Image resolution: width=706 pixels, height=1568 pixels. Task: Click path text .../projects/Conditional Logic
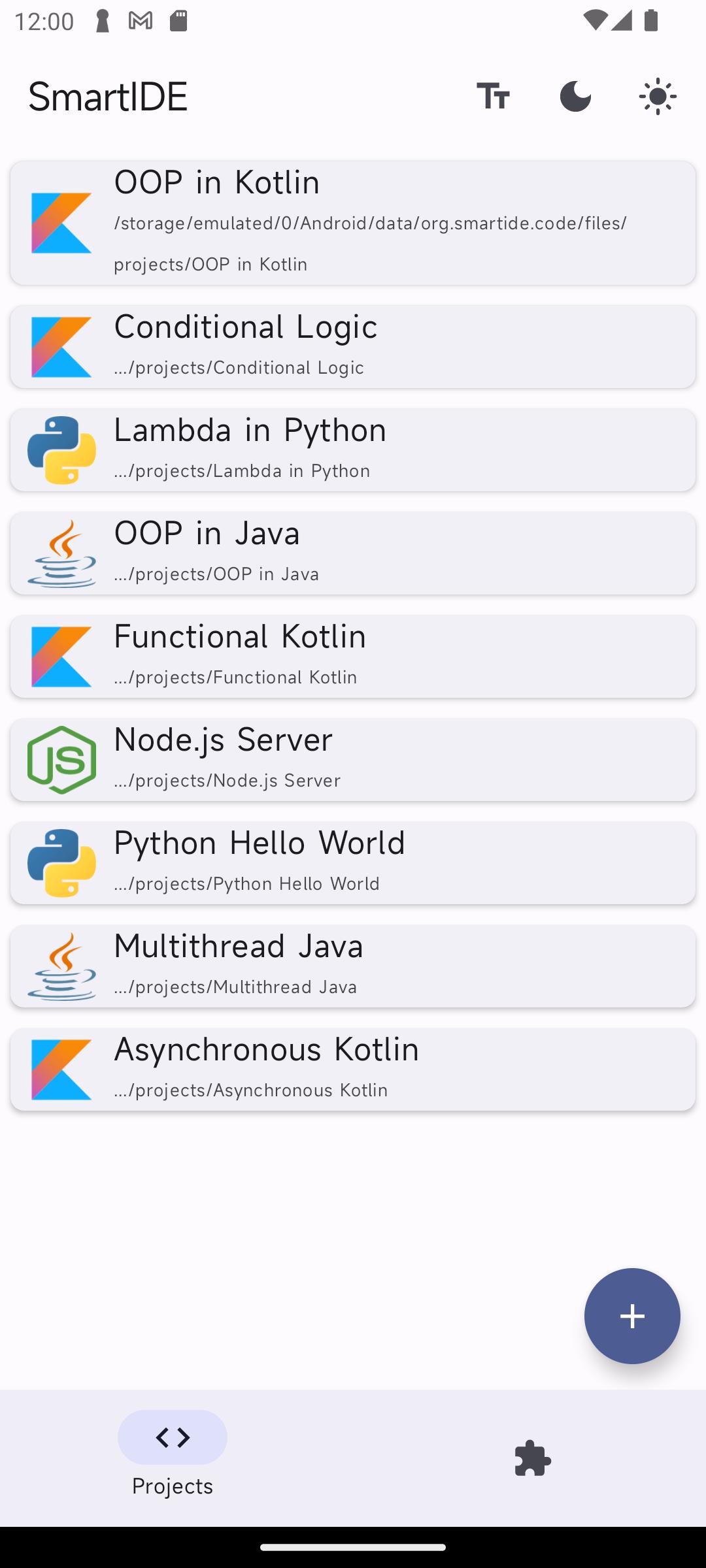[x=239, y=367]
